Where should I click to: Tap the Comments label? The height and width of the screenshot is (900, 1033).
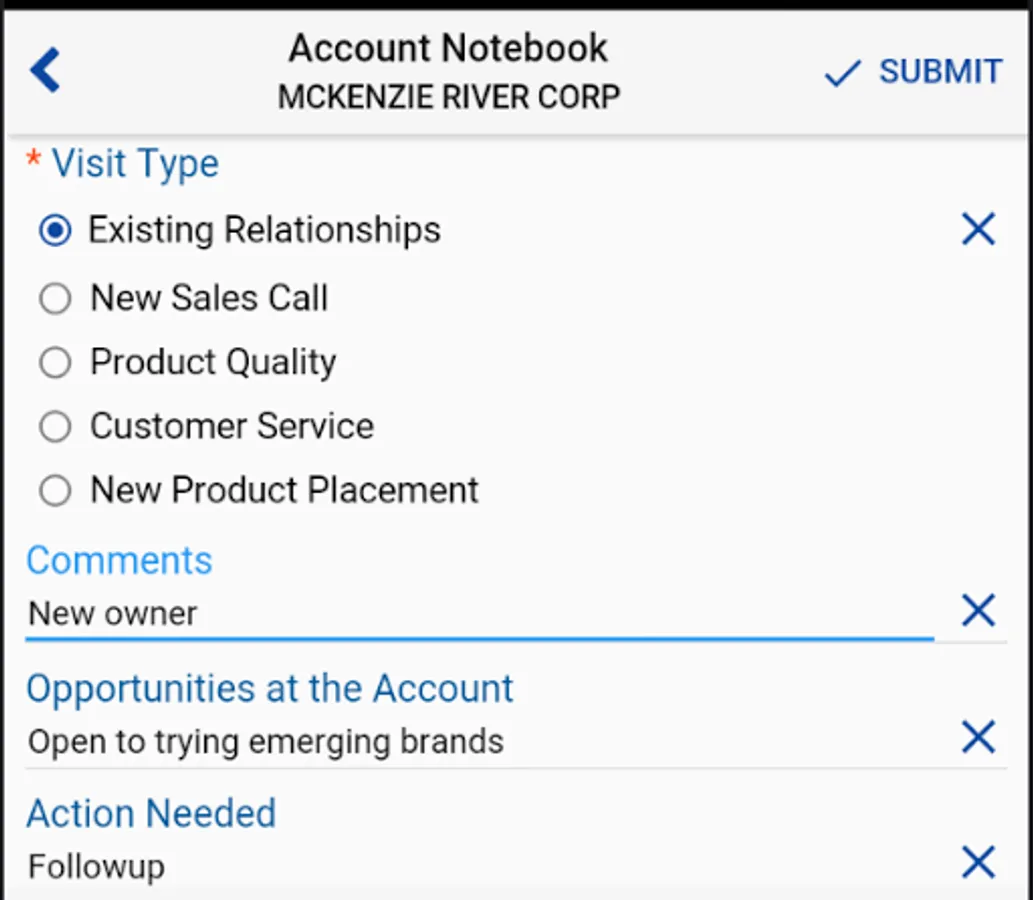119,560
